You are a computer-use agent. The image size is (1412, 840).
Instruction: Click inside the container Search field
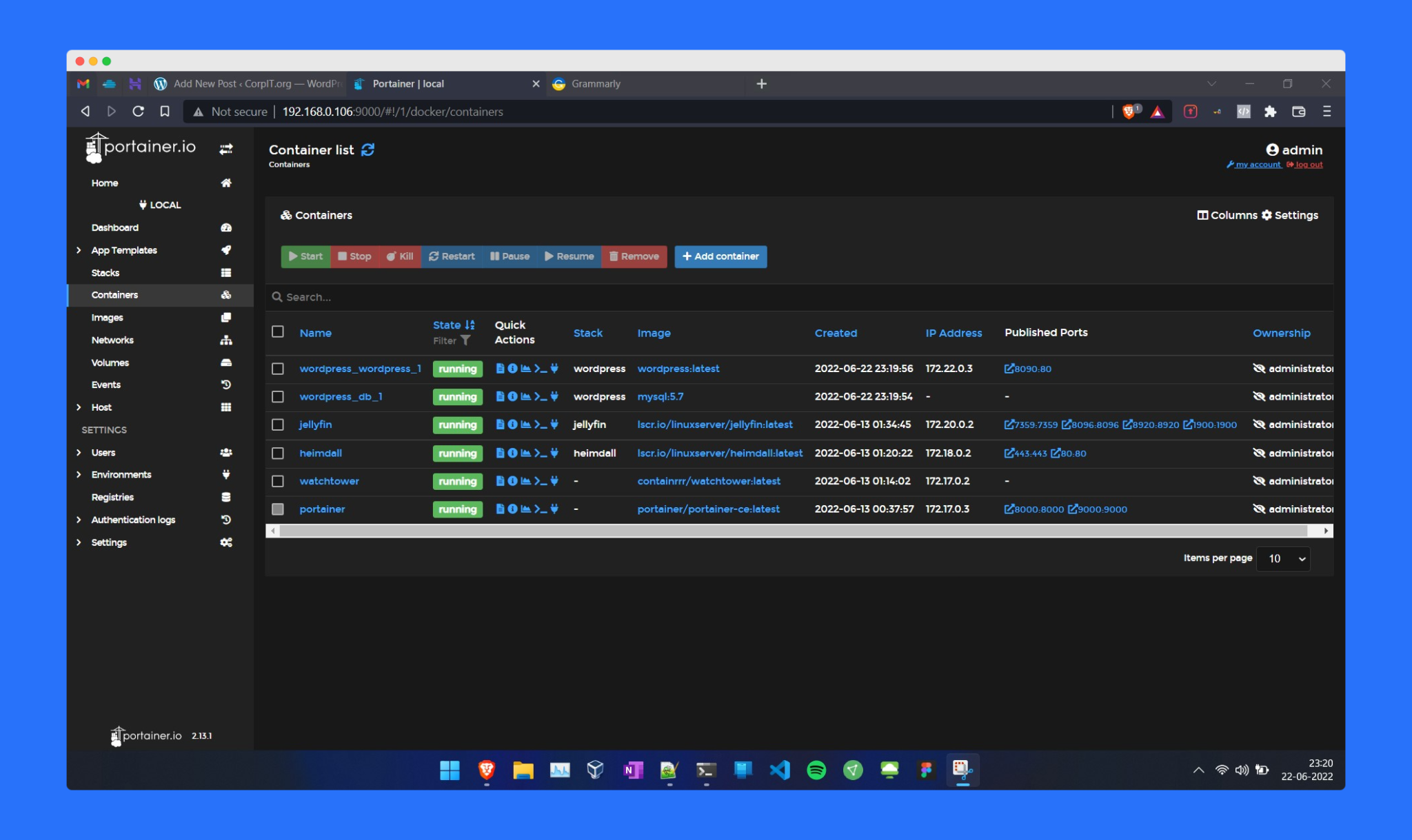tap(483, 297)
